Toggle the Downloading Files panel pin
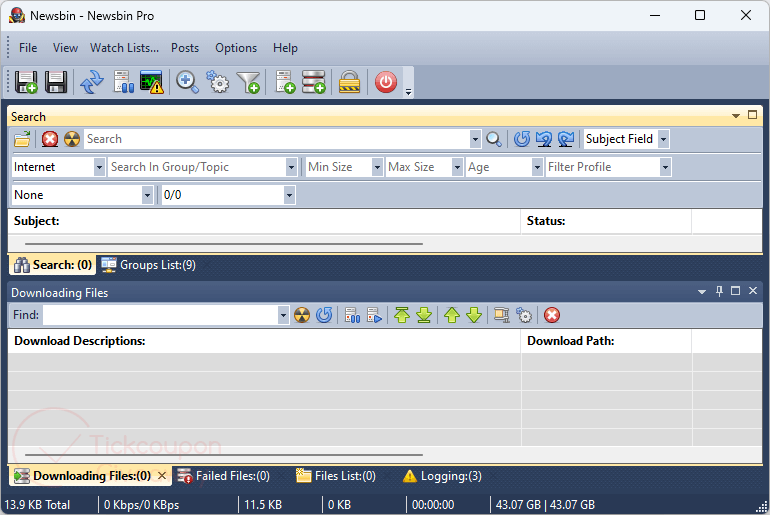This screenshot has height=515, width=770. pyautogui.click(x=719, y=291)
